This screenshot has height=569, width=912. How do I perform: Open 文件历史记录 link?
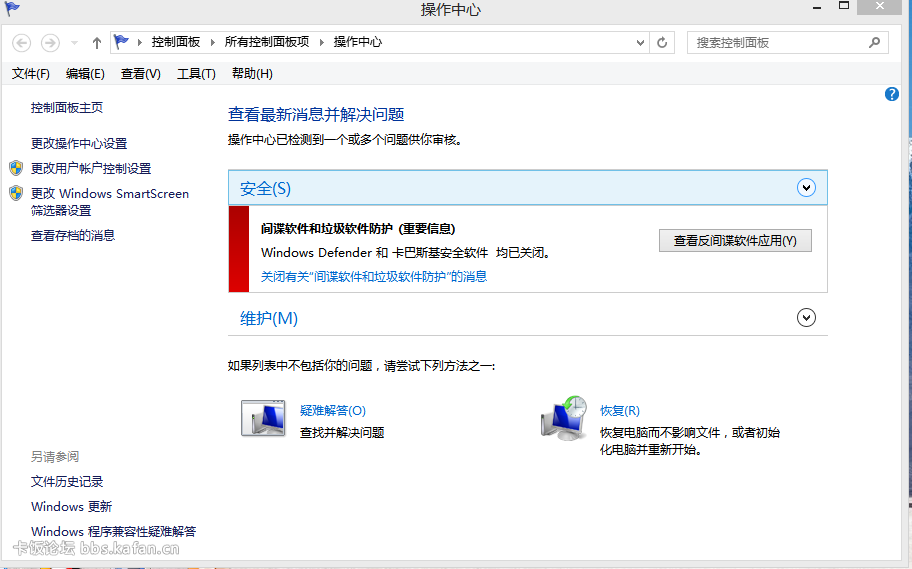tap(67, 482)
